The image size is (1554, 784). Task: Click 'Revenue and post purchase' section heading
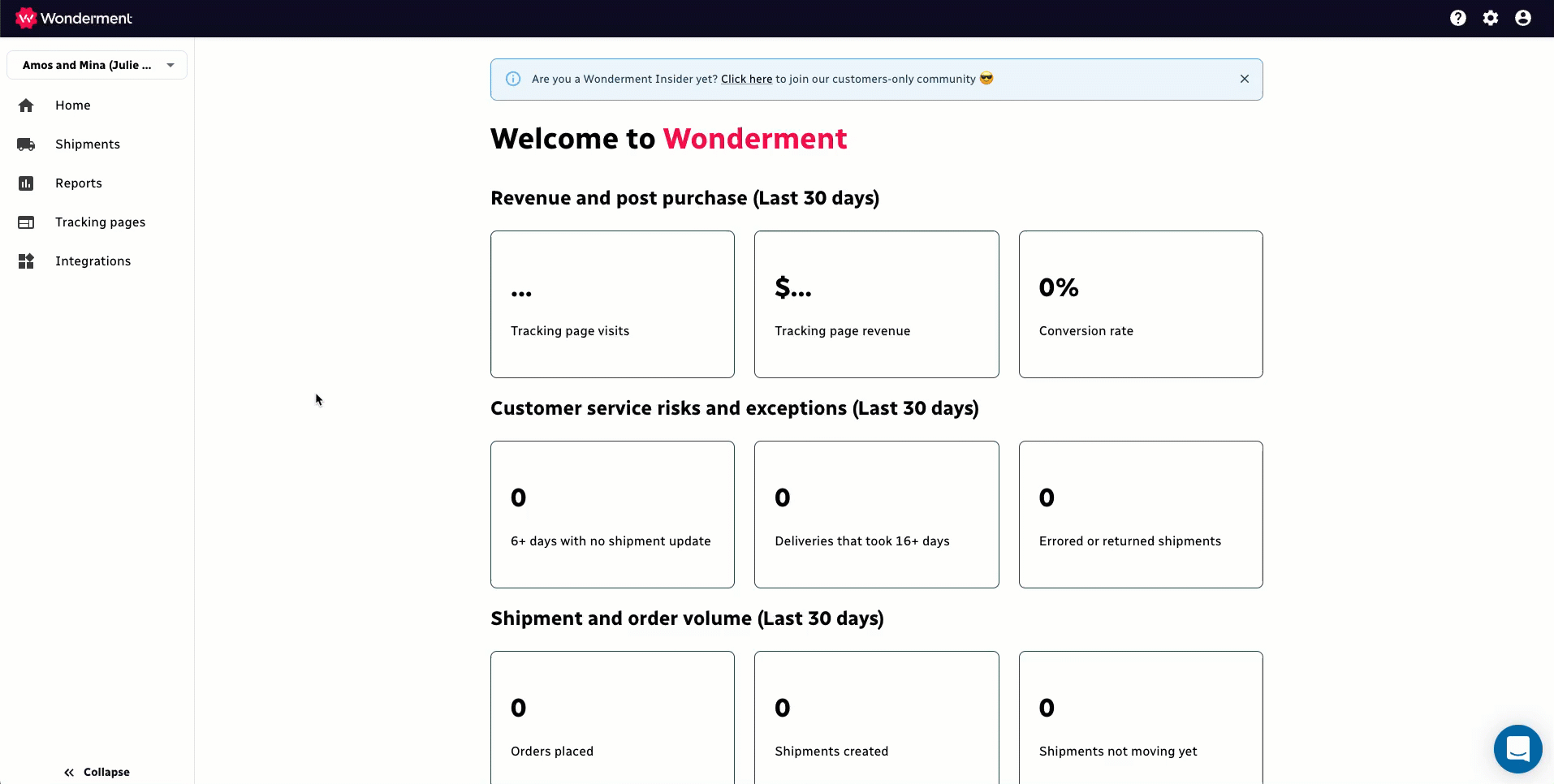tap(685, 198)
